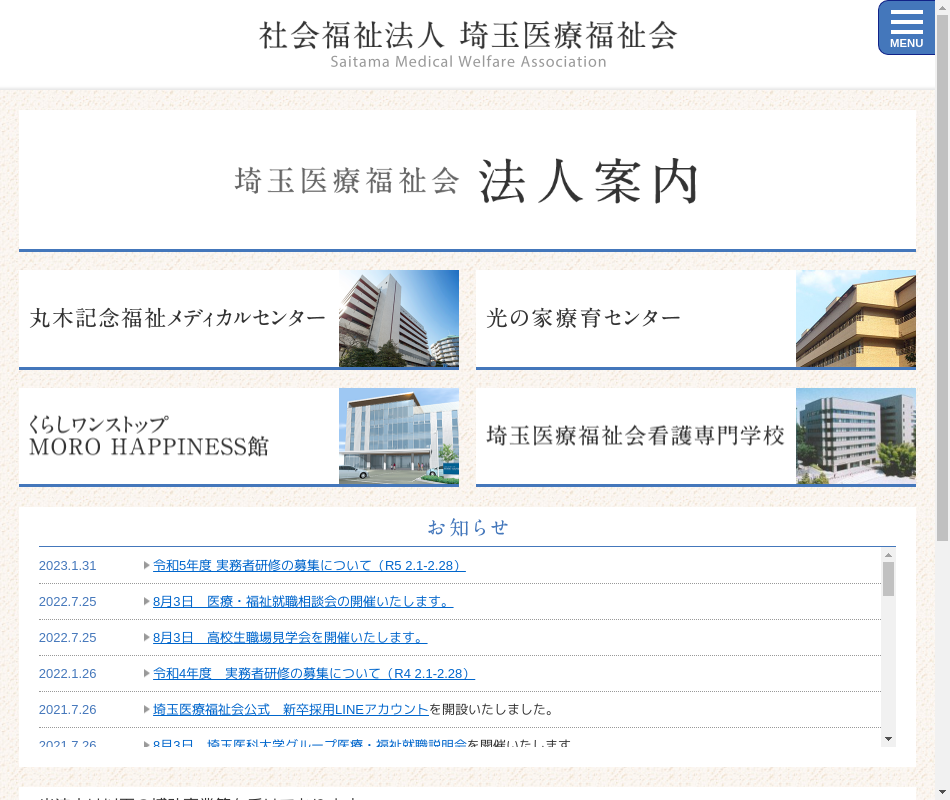Click the date 2023.1.31 in news list
The image size is (950, 800).
tap(67, 565)
